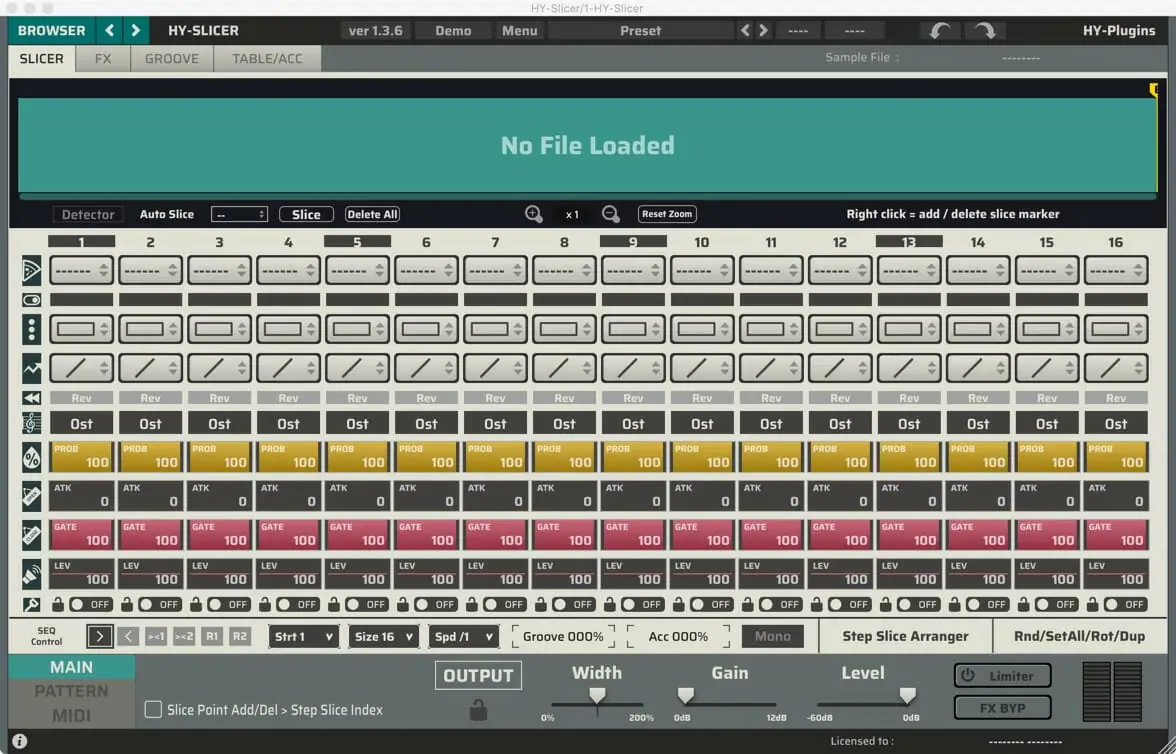This screenshot has height=754, width=1176.
Task: Click the probability percent row icon
Action: pos(31,457)
